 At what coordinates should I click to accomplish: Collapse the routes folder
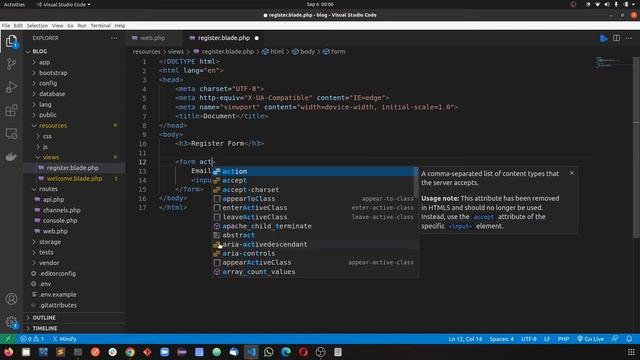(x=48, y=189)
